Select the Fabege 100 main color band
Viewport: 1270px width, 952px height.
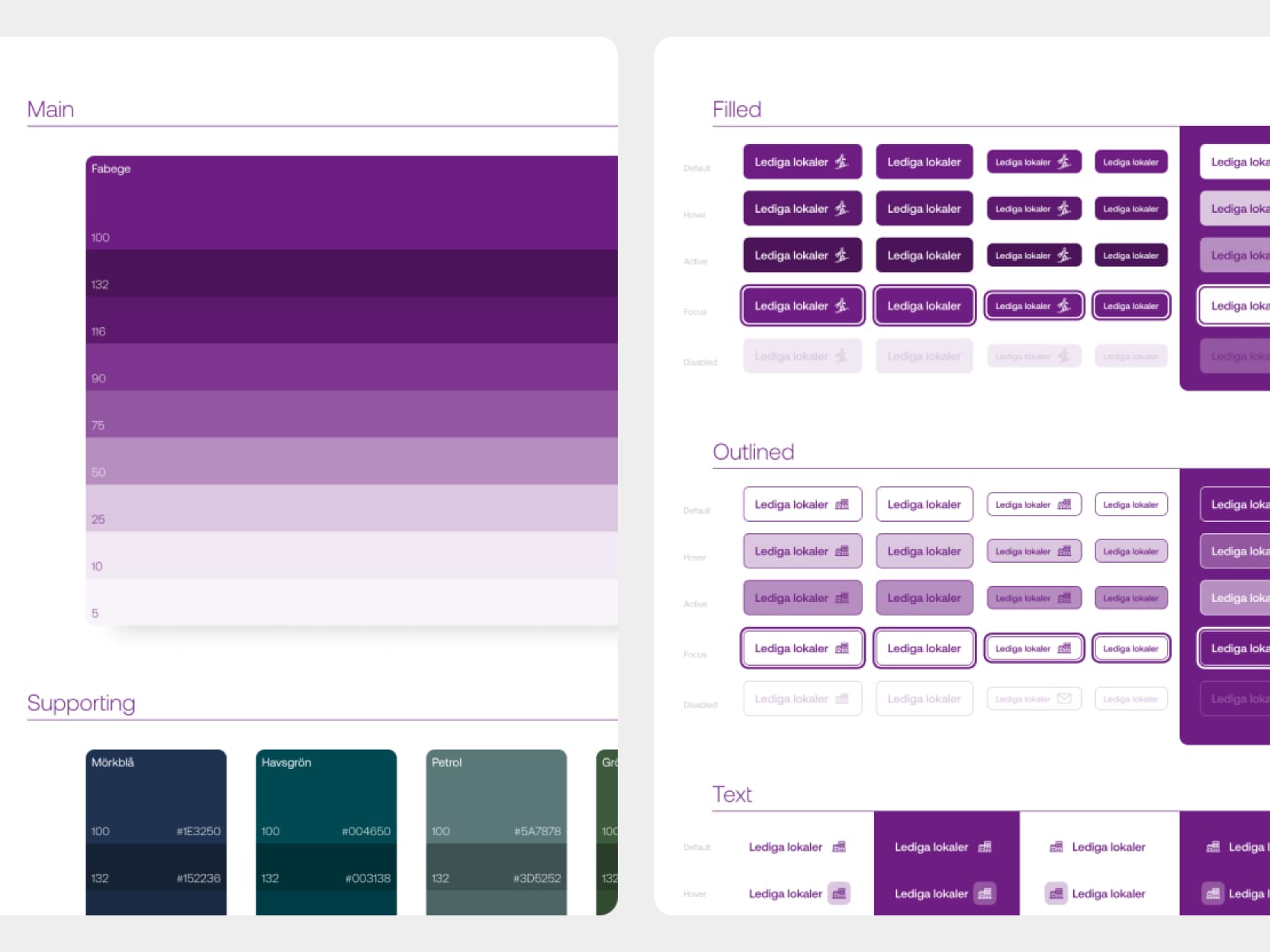(x=352, y=203)
